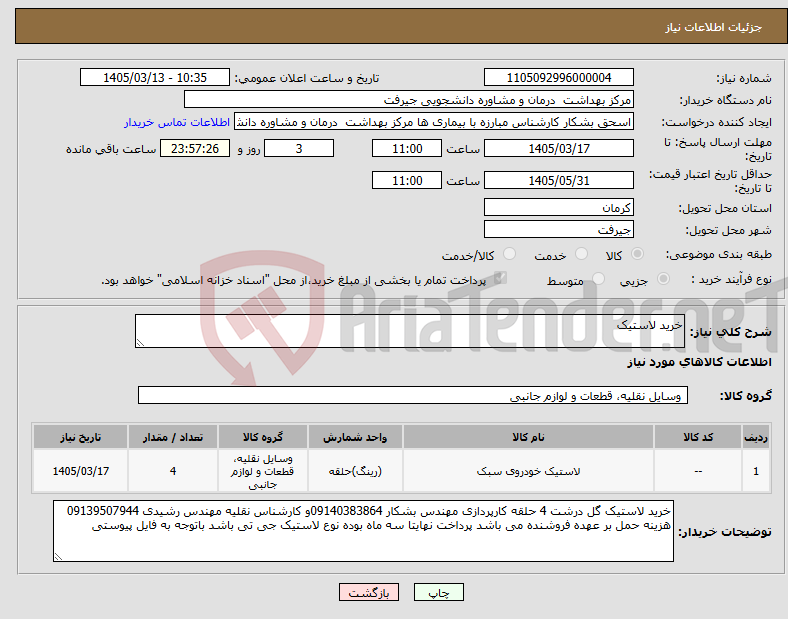Click the buyer organization name field
Image resolution: width=788 pixels, height=619 pixels.
point(409,99)
